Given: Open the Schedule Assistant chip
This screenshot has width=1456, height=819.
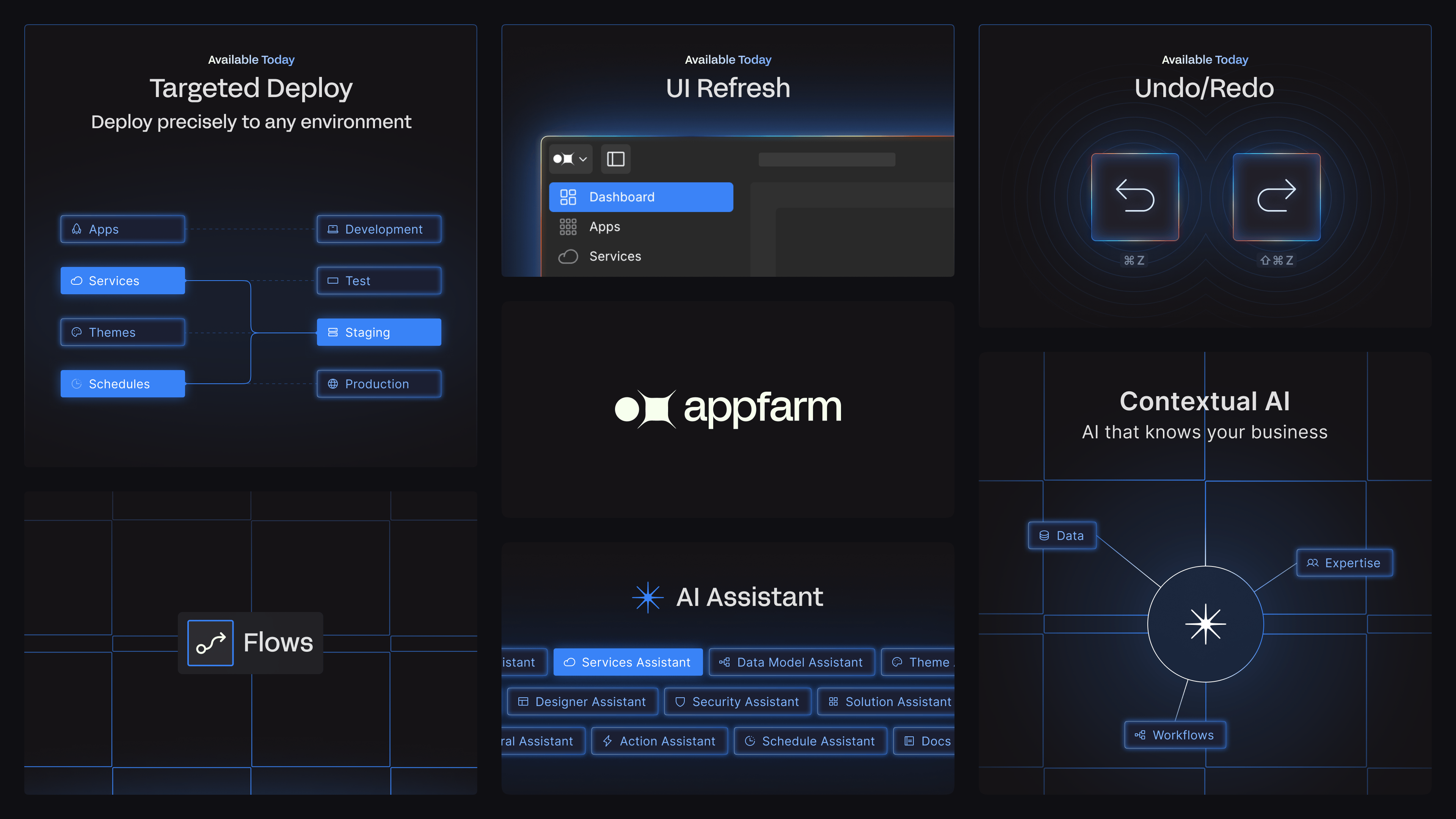Looking at the screenshot, I should click(x=810, y=741).
